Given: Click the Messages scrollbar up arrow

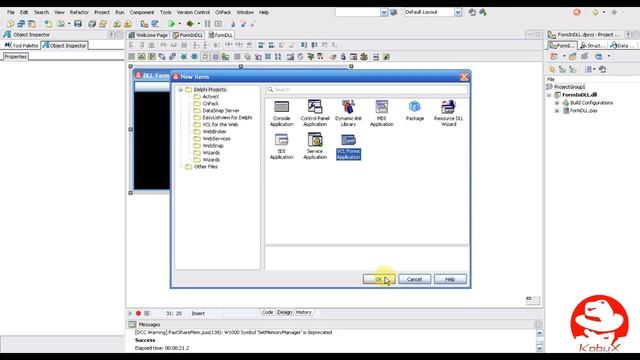Looking at the screenshot, I should click(x=539, y=333).
